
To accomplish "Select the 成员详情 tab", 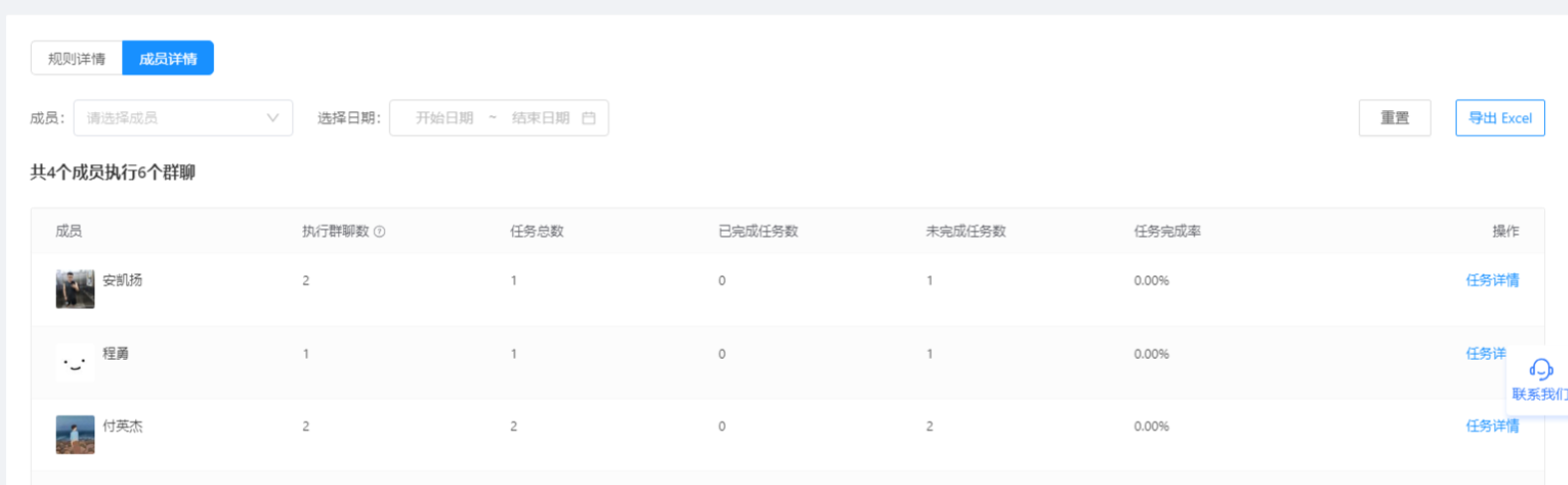I will (x=168, y=59).
